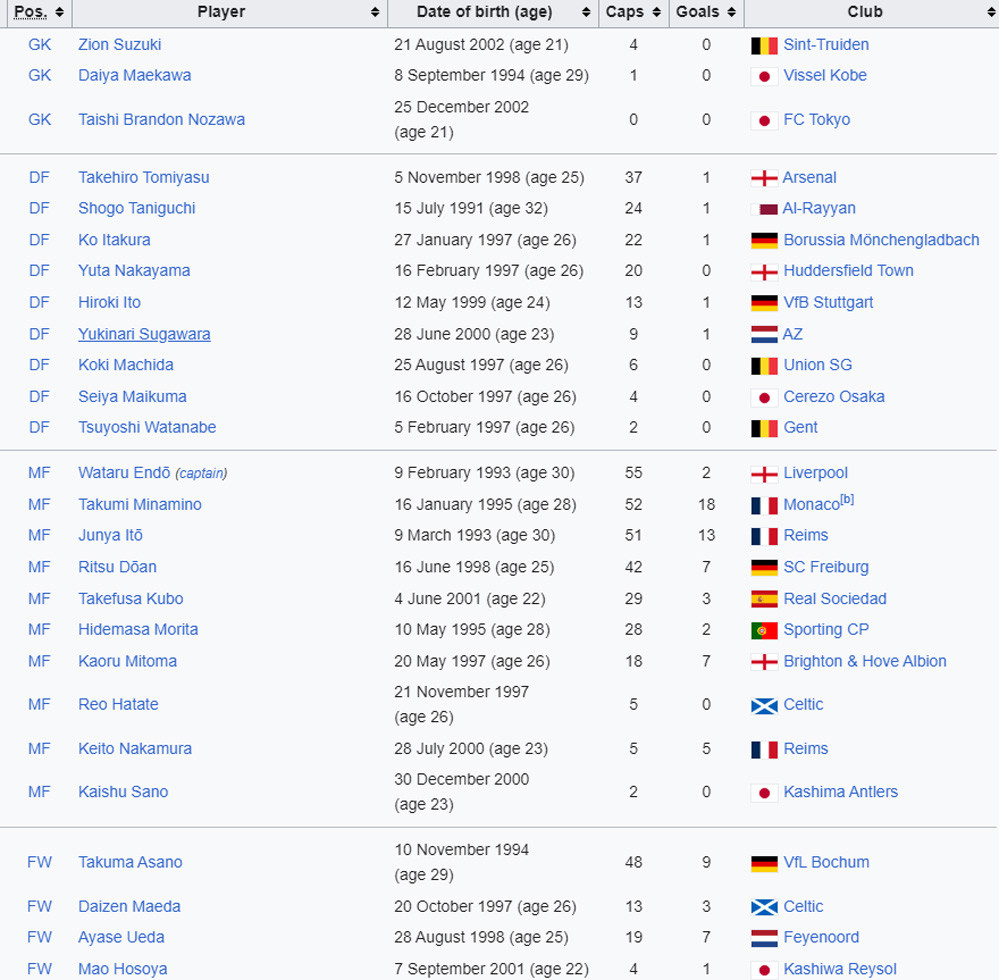Open Takehiro Tomiyasu player page
The width and height of the screenshot is (999, 980).
pyautogui.click(x=143, y=178)
